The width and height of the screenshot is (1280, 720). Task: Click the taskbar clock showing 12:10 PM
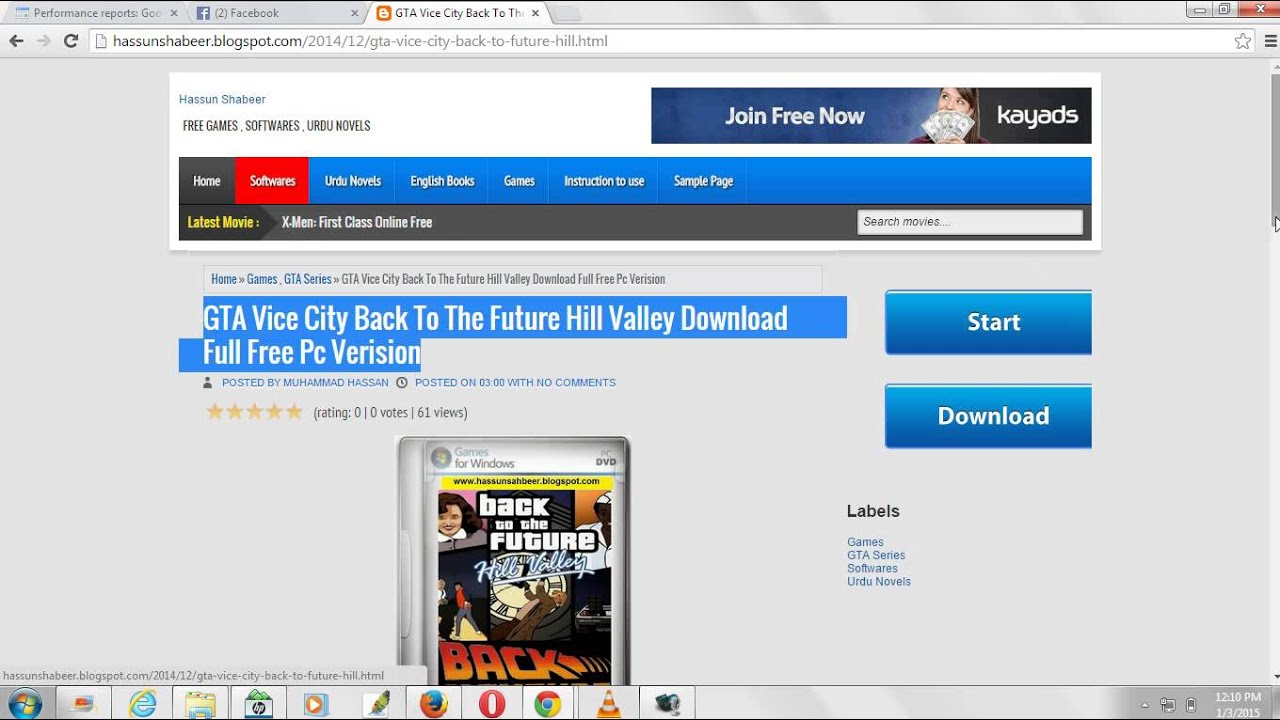pos(1236,704)
